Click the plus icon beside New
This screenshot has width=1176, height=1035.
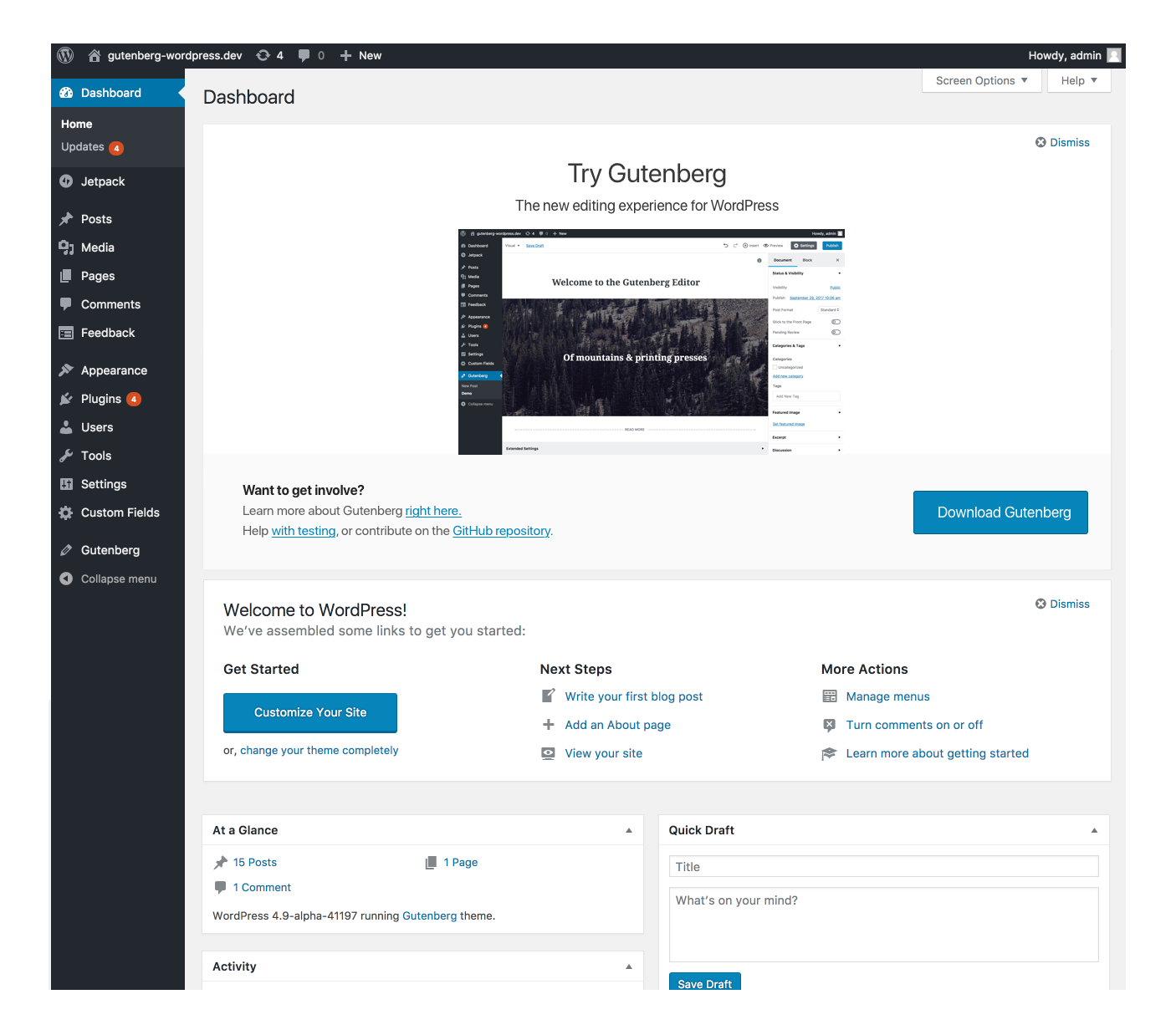(345, 55)
